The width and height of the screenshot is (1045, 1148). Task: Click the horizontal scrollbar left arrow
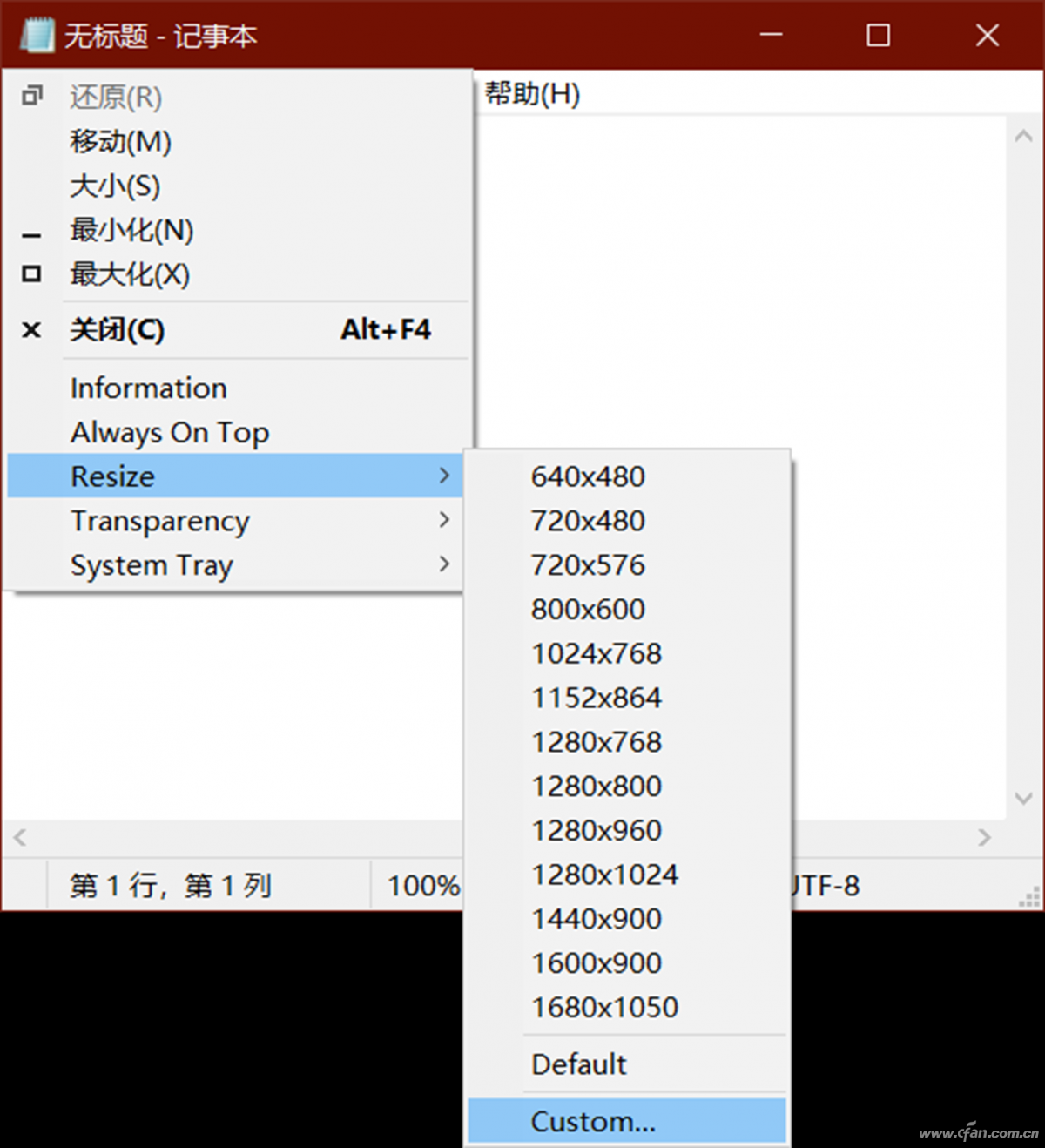pos(20,837)
